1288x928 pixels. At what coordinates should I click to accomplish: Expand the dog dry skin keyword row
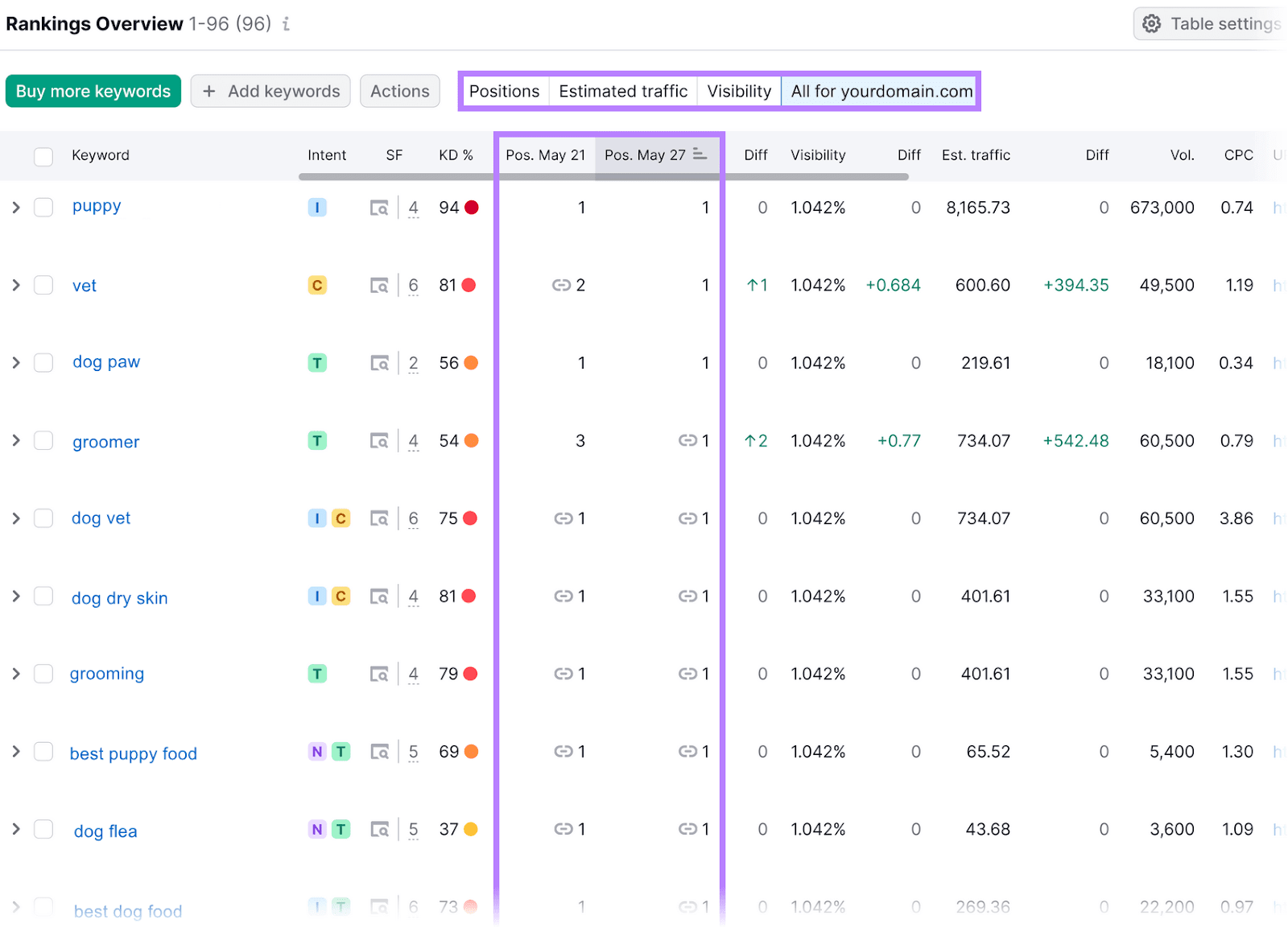[15, 597]
